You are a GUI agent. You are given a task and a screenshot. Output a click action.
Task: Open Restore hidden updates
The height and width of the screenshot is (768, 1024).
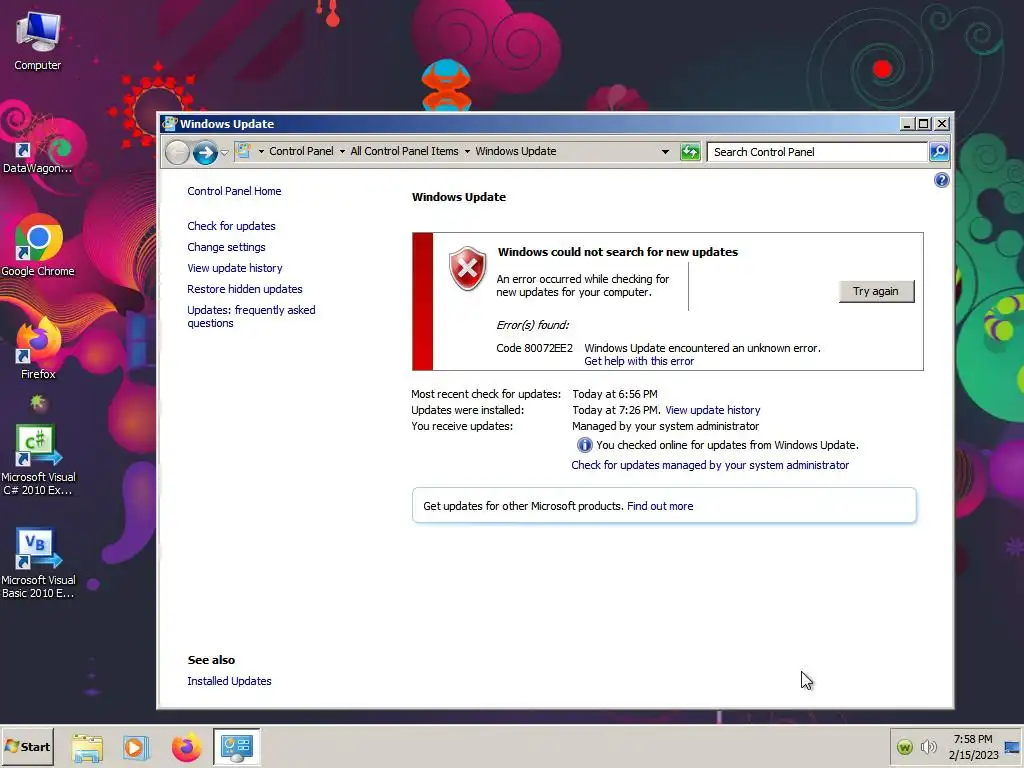(x=244, y=289)
